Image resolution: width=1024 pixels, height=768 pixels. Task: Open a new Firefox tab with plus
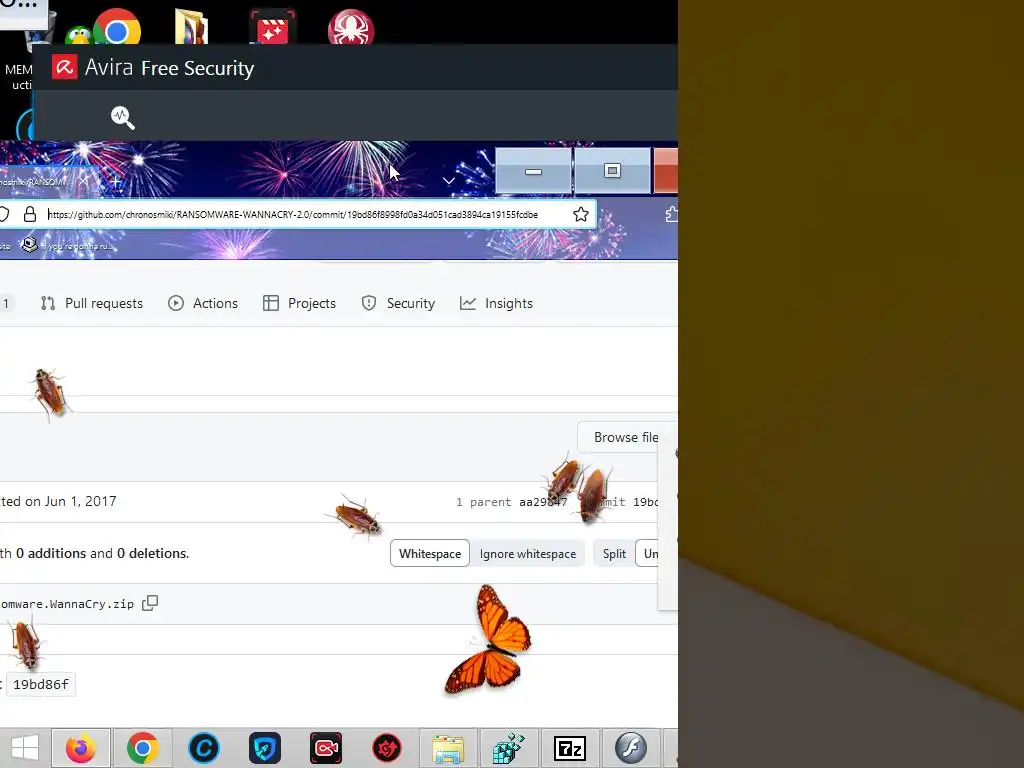click(116, 182)
